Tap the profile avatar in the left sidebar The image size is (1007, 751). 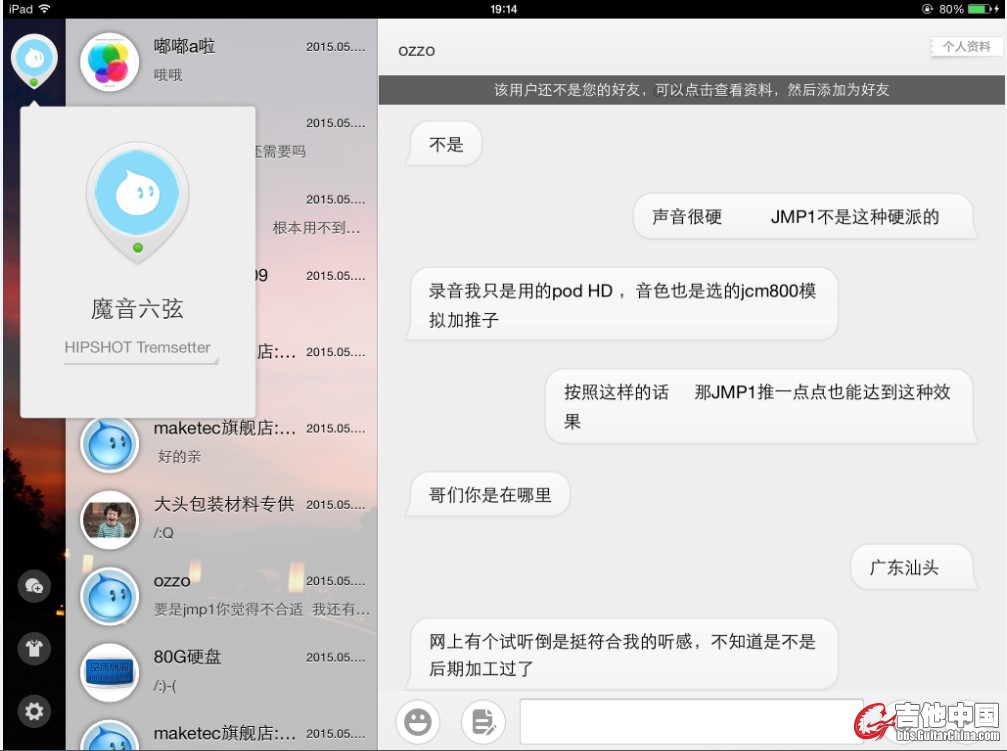tap(34, 60)
